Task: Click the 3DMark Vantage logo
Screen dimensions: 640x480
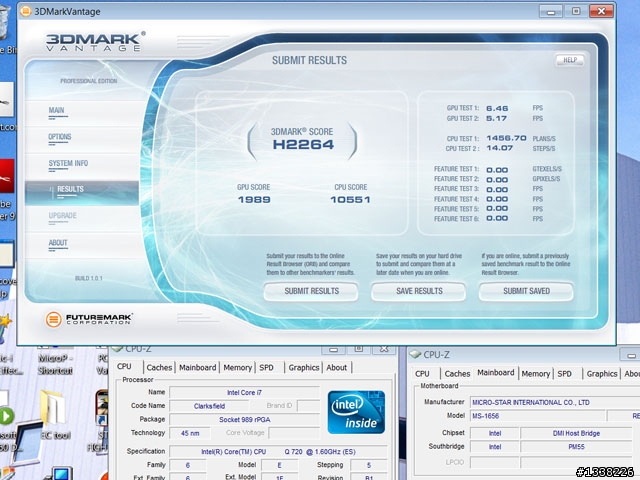Action: pos(95,42)
